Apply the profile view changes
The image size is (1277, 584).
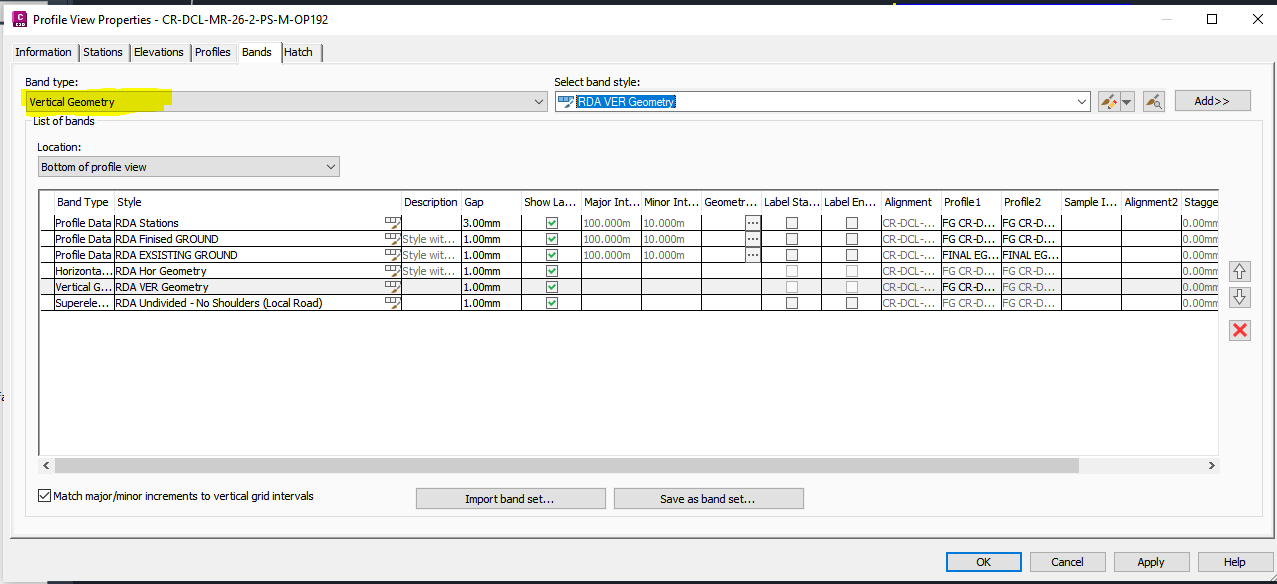[x=1151, y=561]
